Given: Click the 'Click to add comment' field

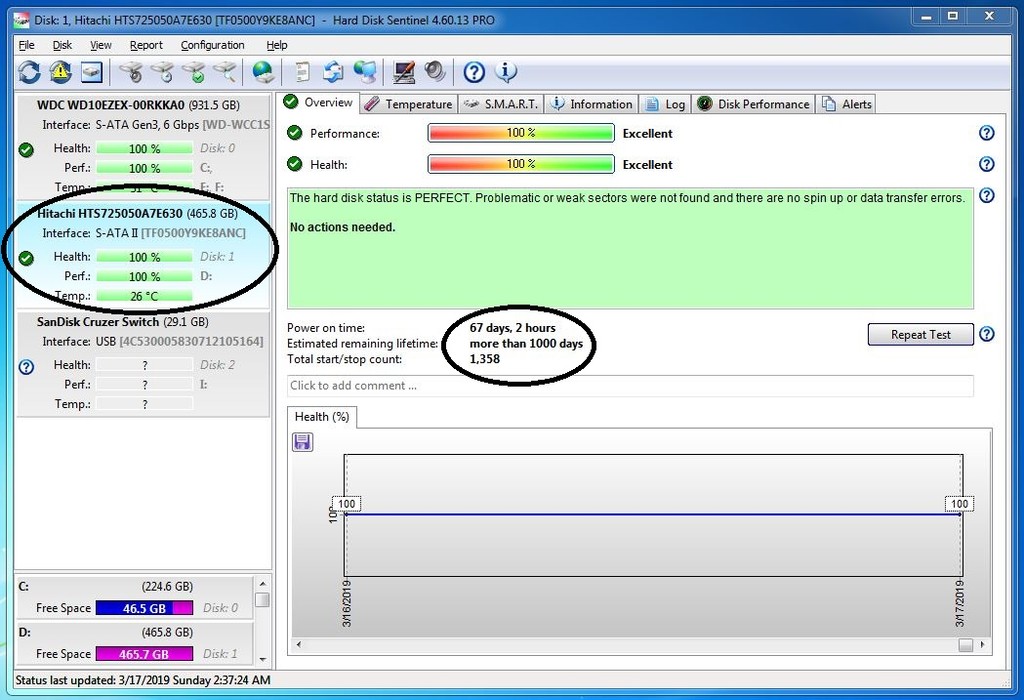Looking at the screenshot, I should [x=630, y=385].
